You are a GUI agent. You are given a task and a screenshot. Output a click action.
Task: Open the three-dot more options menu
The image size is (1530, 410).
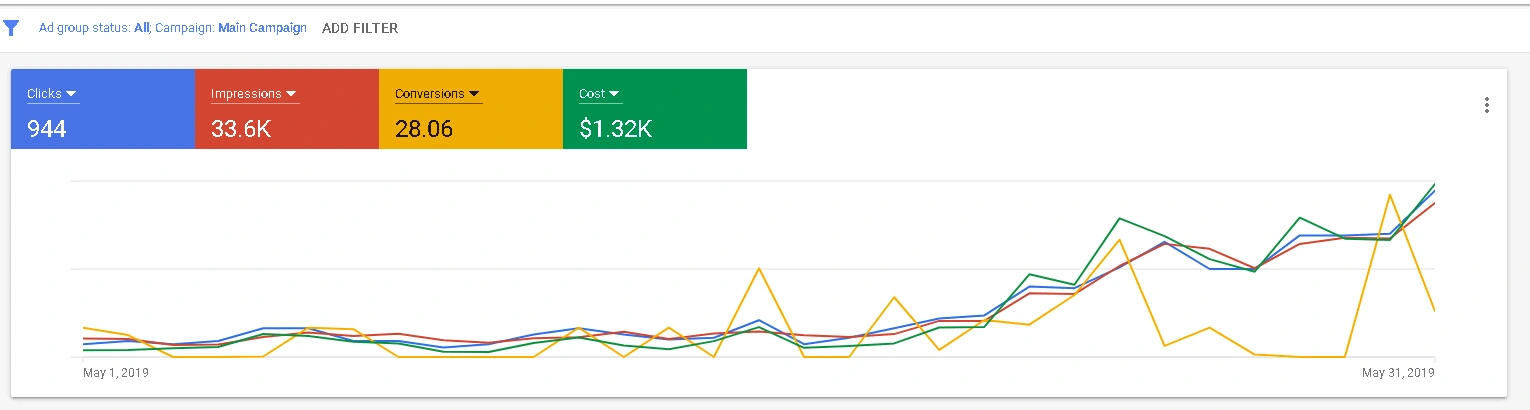[1487, 105]
